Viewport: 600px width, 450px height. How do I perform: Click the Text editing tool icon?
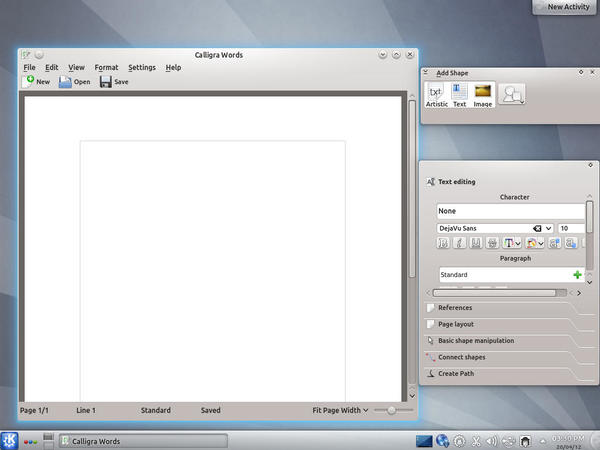coord(431,182)
